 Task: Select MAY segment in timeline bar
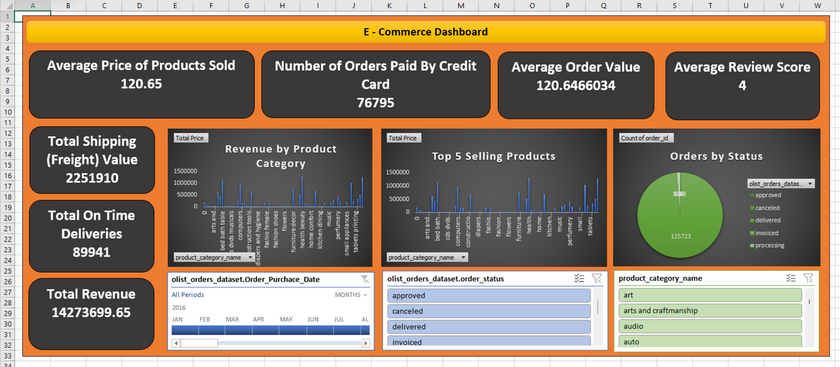(293, 330)
